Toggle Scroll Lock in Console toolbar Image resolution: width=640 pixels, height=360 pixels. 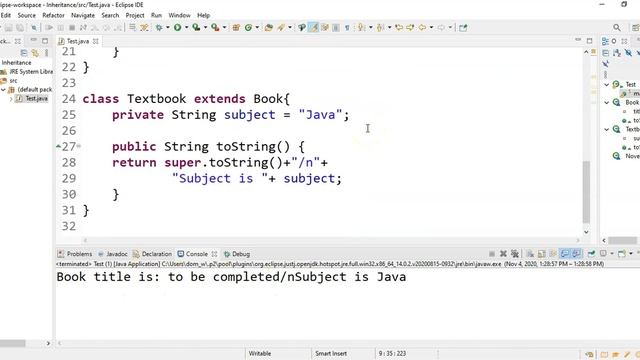click(542, 254)
